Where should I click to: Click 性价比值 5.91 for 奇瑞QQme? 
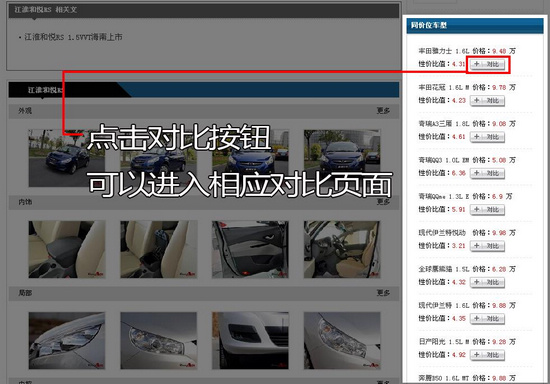458,210
